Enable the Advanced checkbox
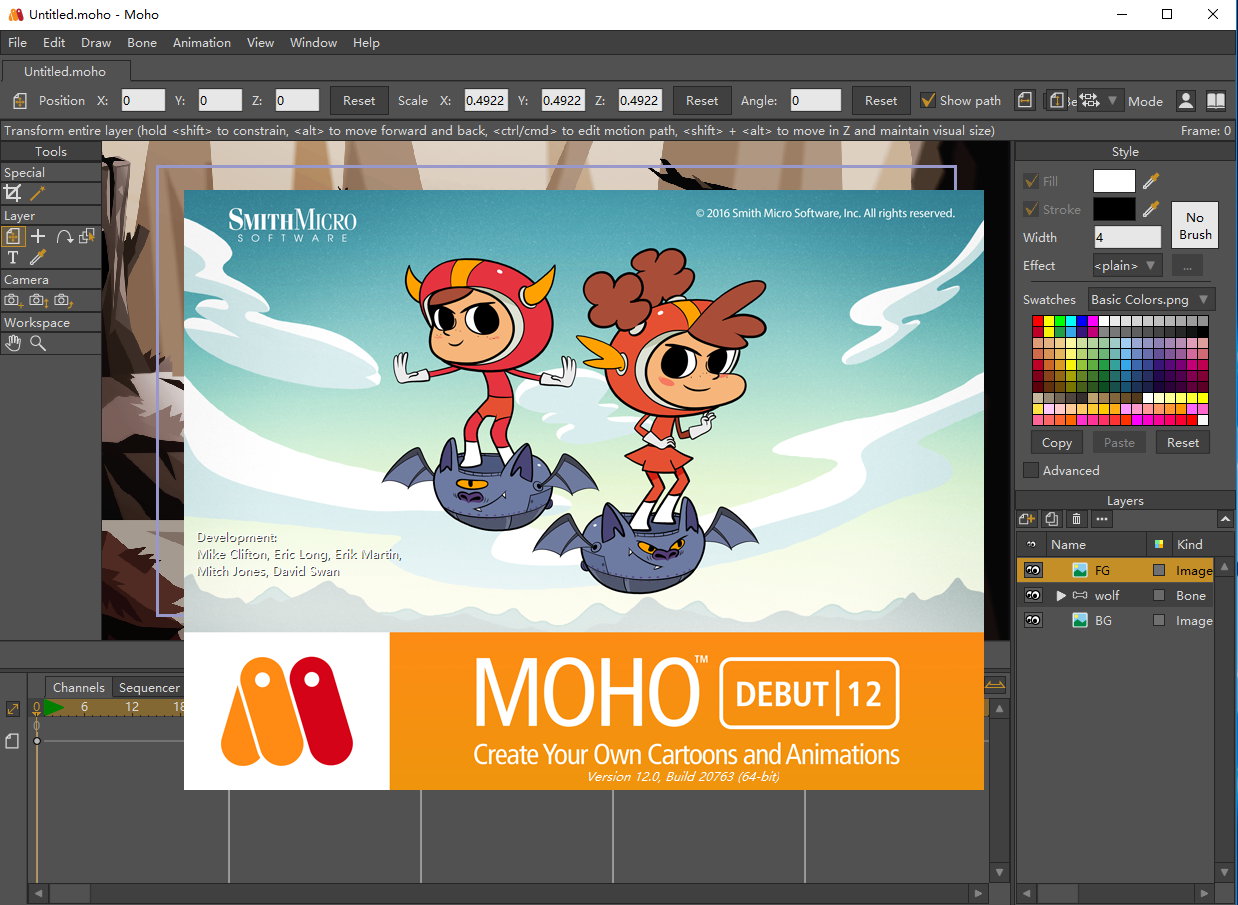The width and height of the screenshot is (1238, 905). click(1031, 470)
